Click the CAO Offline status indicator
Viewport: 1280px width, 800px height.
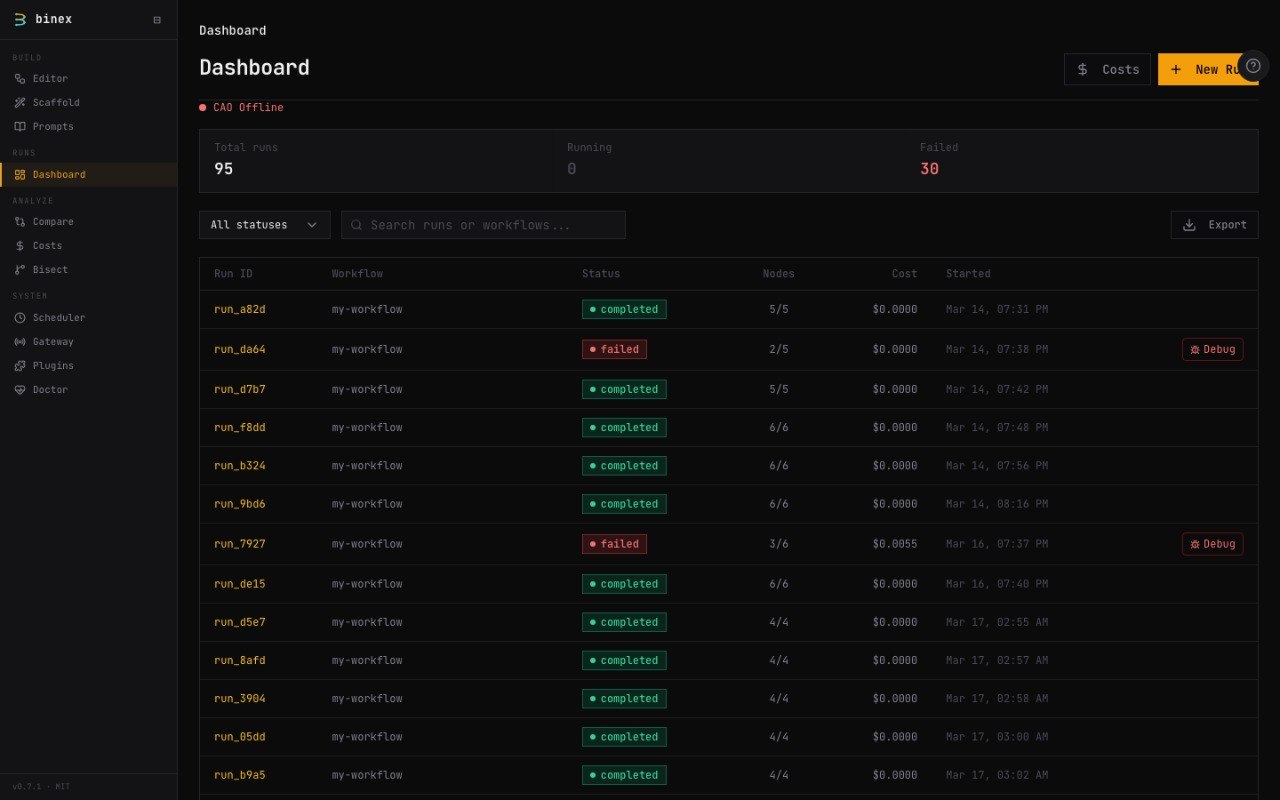click(241, 107)
